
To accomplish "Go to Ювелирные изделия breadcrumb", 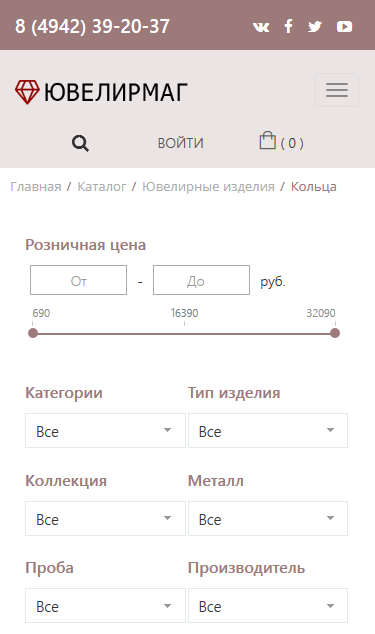I will coord(208,186).
